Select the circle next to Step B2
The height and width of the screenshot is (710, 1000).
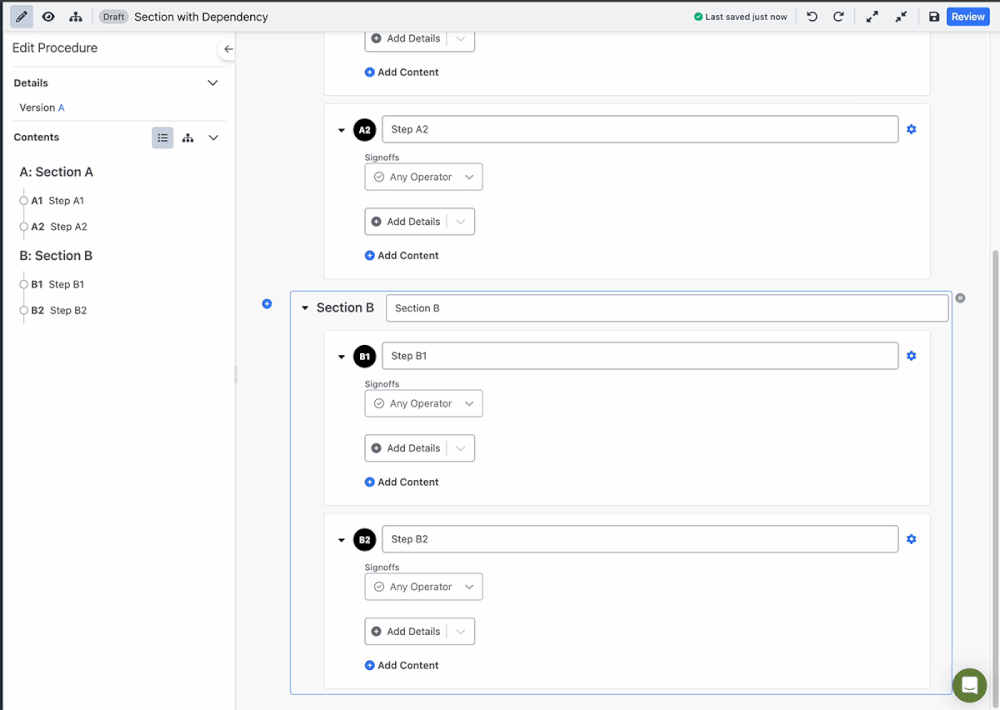point(22,310)
